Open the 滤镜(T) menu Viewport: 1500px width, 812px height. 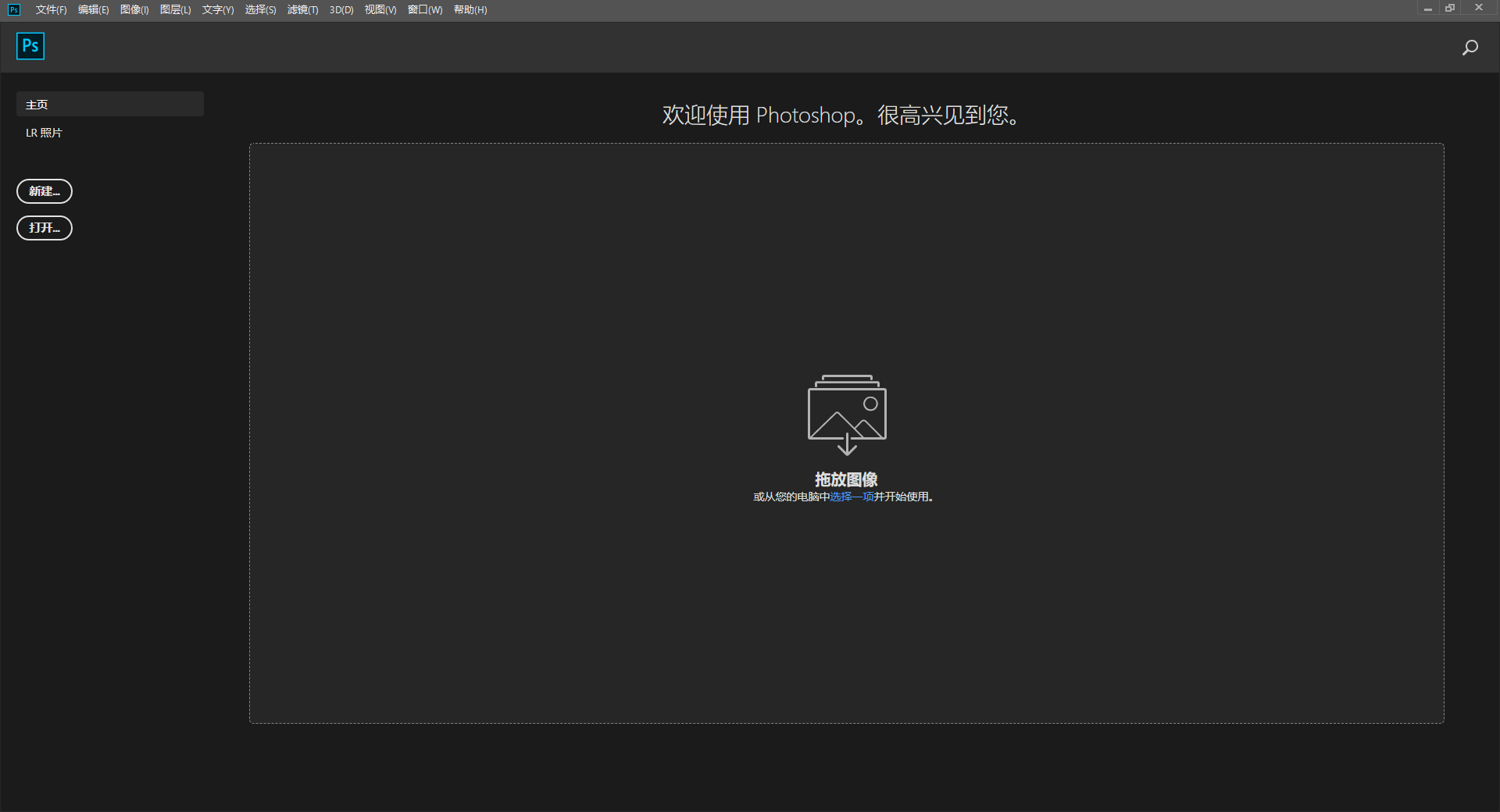(303, 9)
